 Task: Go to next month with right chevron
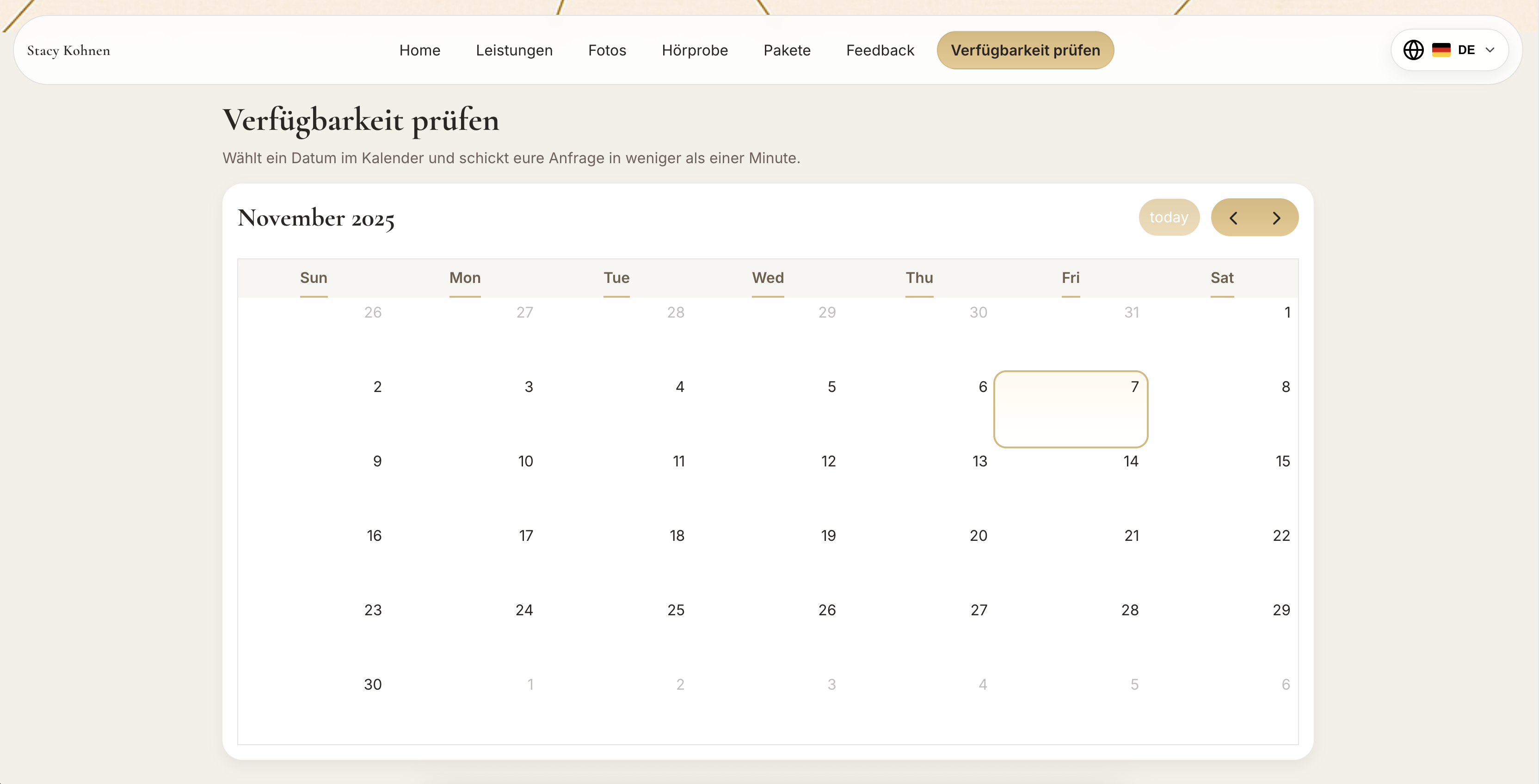[1277, 217]
